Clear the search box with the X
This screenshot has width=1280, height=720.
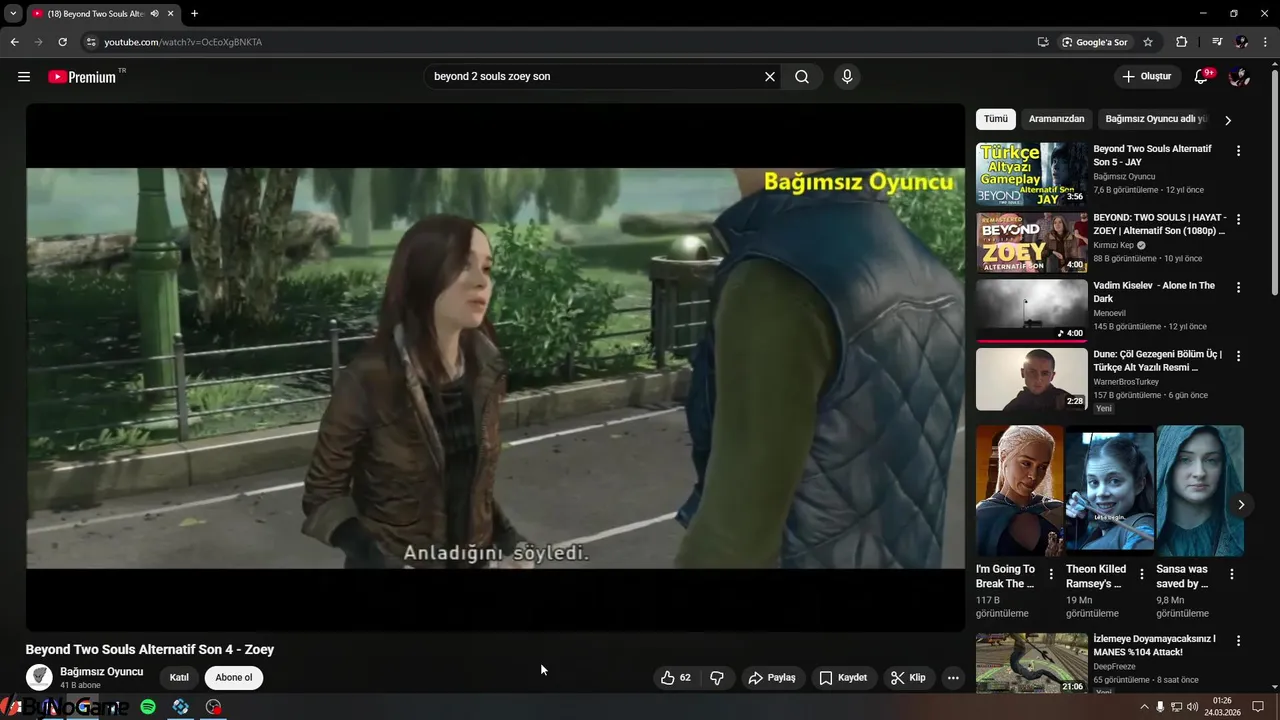pyautogui.click(x=770, y=77)
